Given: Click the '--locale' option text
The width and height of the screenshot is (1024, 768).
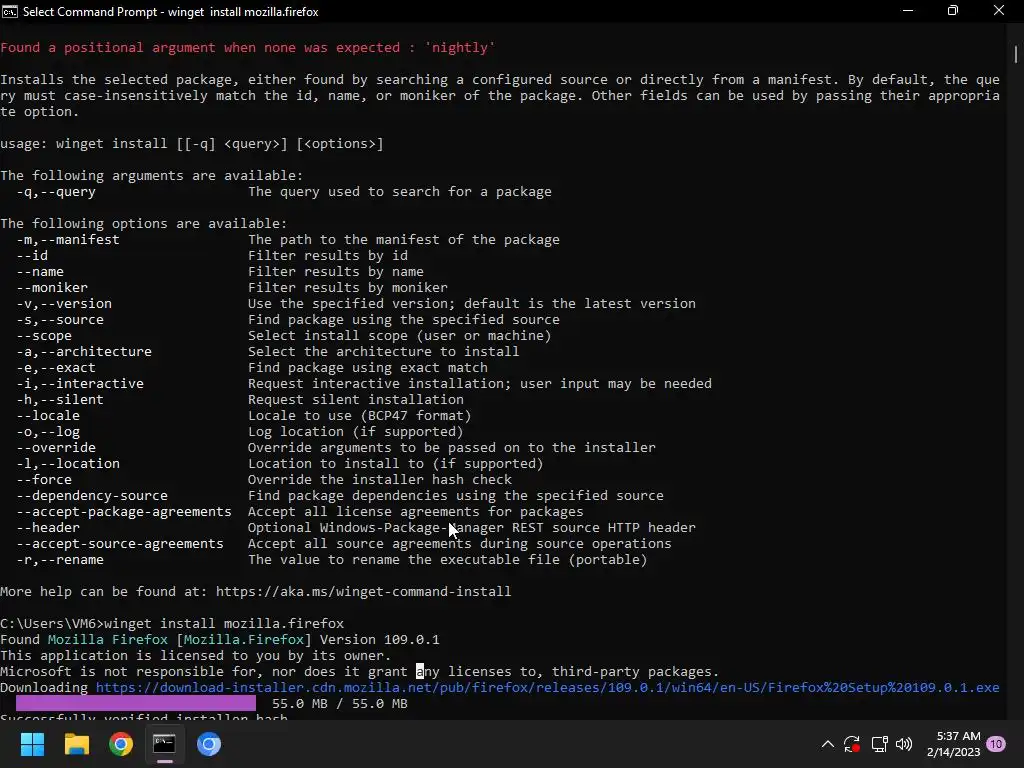Looking at the screenshot, I should click(x=48, y=415).
